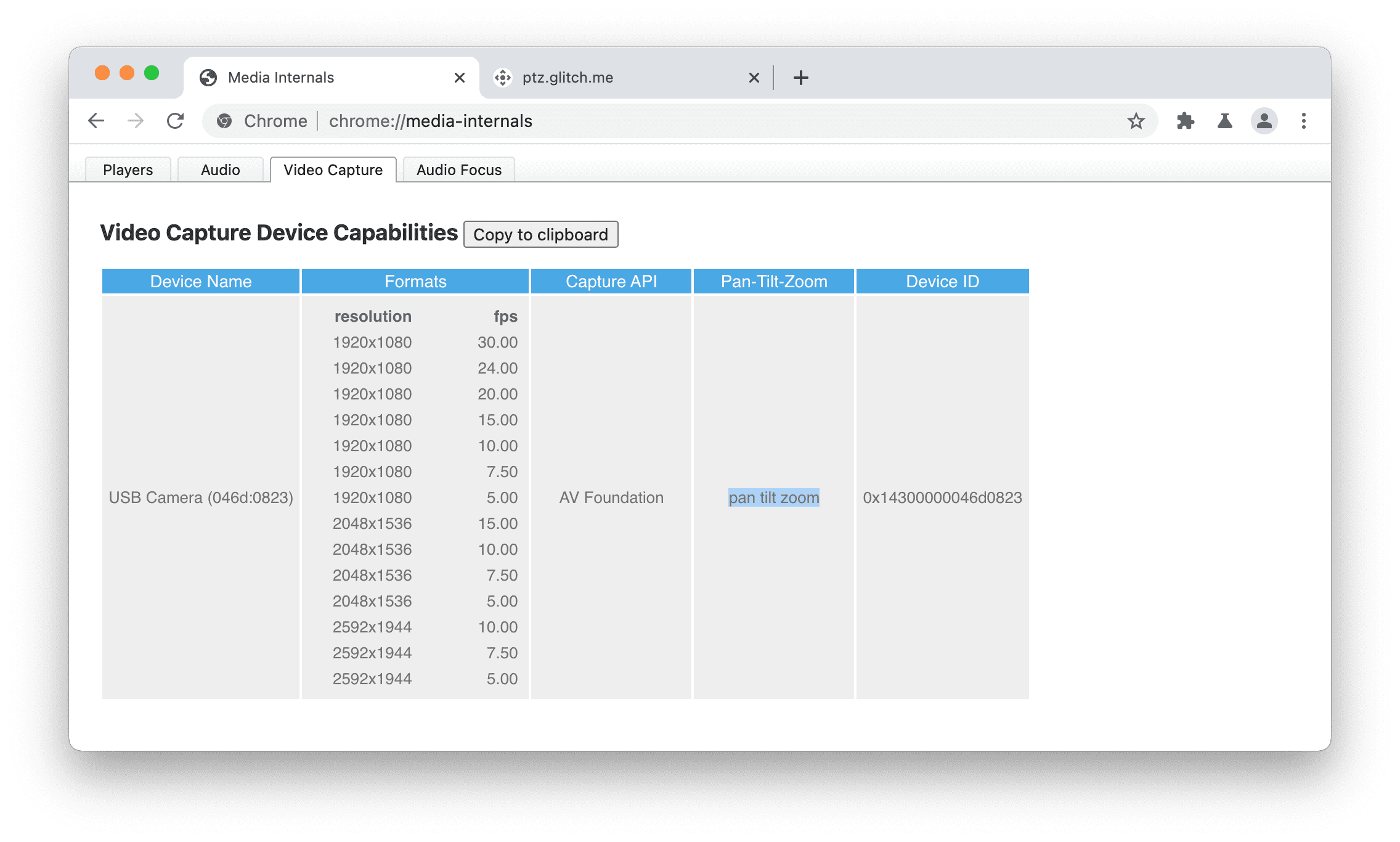The width and height of the screenshot is (1400, 842).
Task: Open the Audio tab
Action: (x=219, y=169)
